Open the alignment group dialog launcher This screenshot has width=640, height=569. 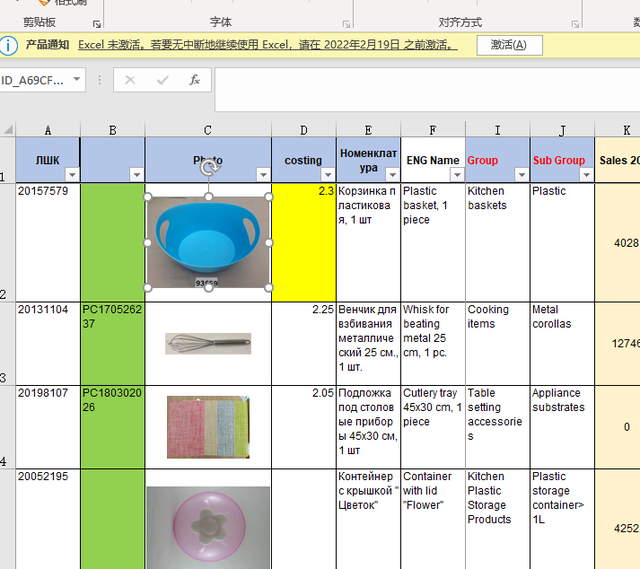tap(575, 24)
